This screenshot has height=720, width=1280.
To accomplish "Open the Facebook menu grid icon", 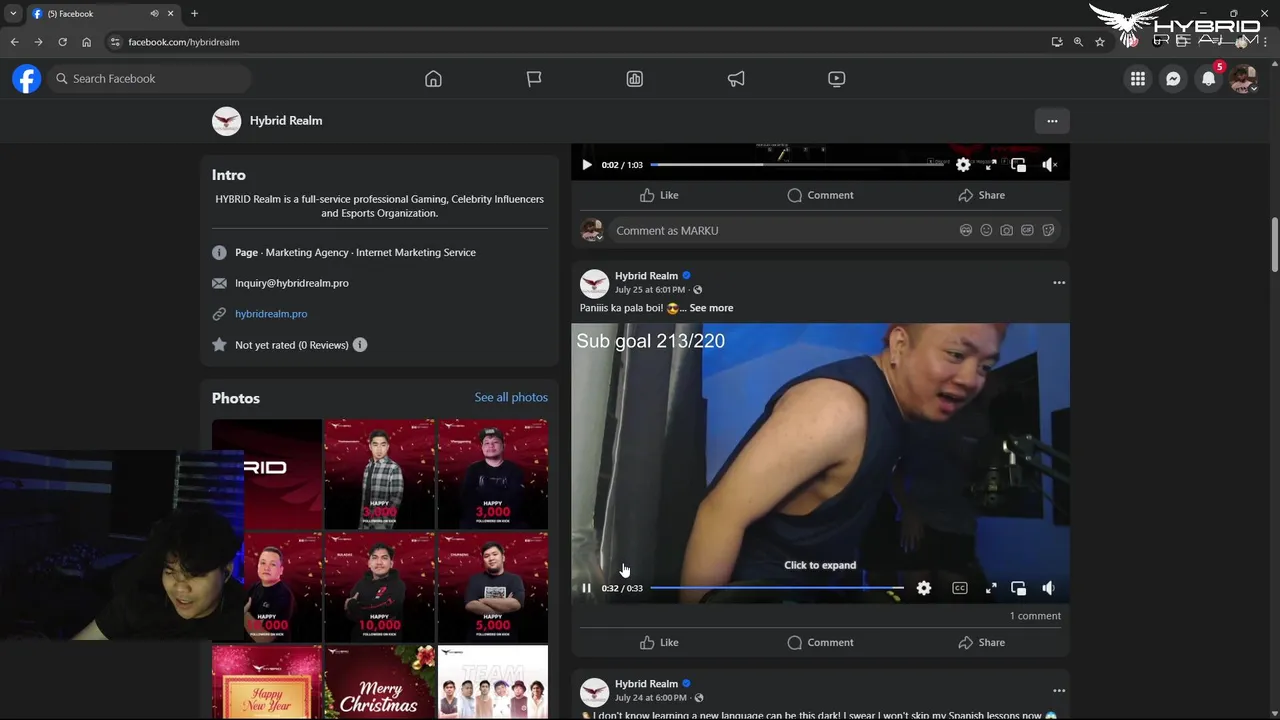I will [1138, 79].
